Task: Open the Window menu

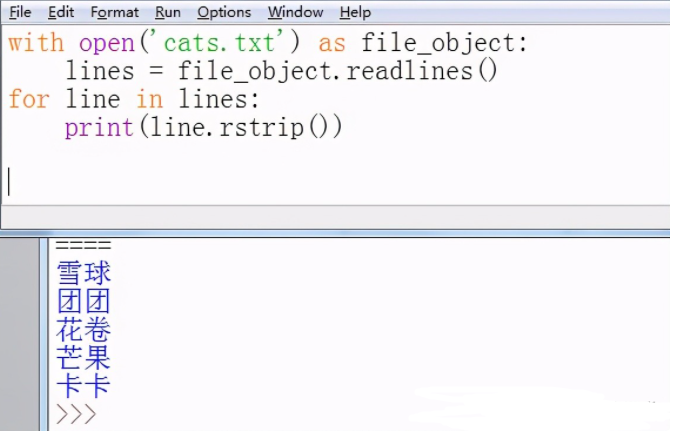Action: pyautogui.click(x=295, y=12)
